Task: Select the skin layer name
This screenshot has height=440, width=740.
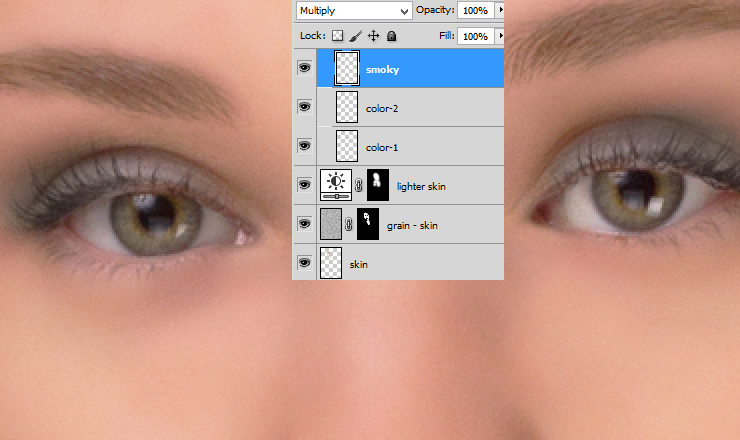Action: 359,264
